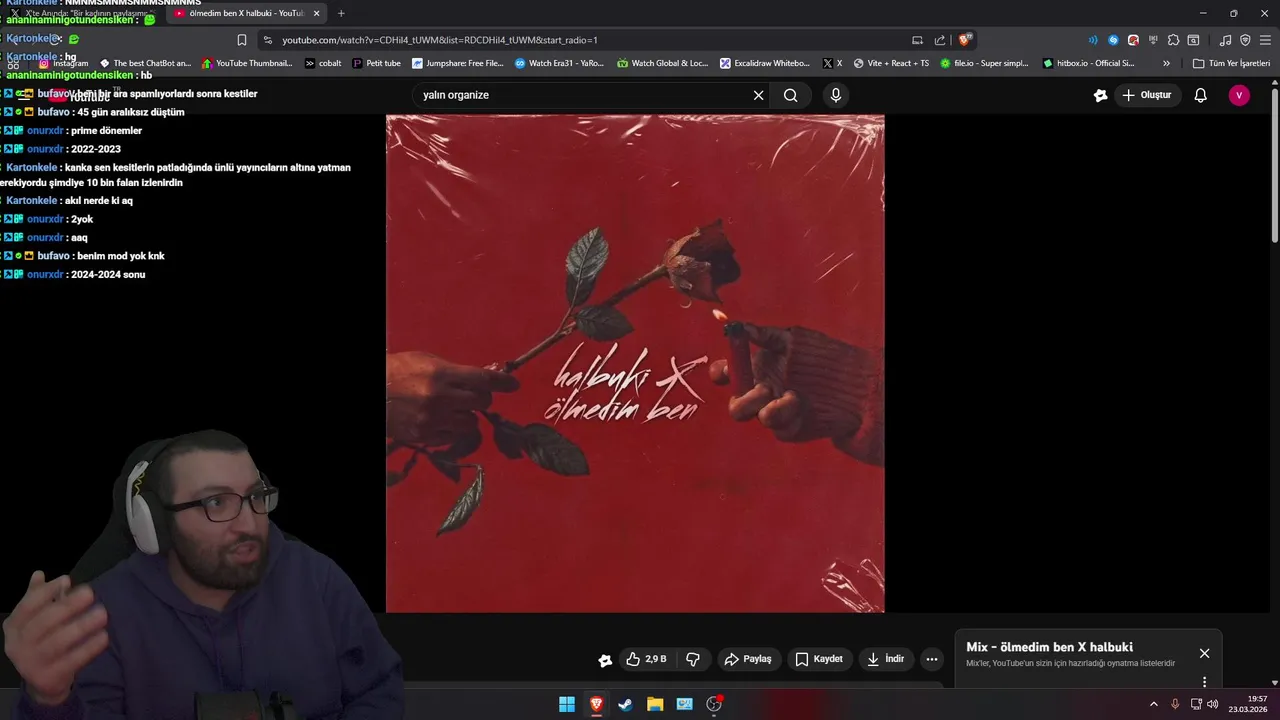Open volume control in system tray
This screenshot has height=720, width=1280.
(x=1213, y=704)
